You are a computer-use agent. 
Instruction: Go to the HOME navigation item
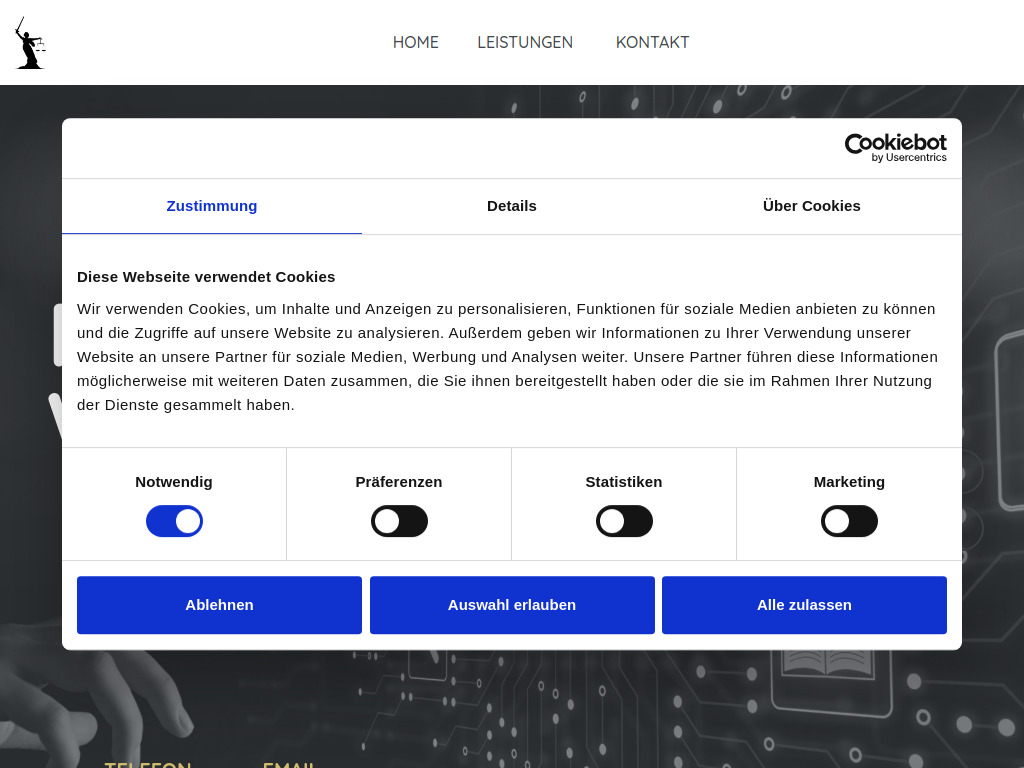tap(415, 42)
